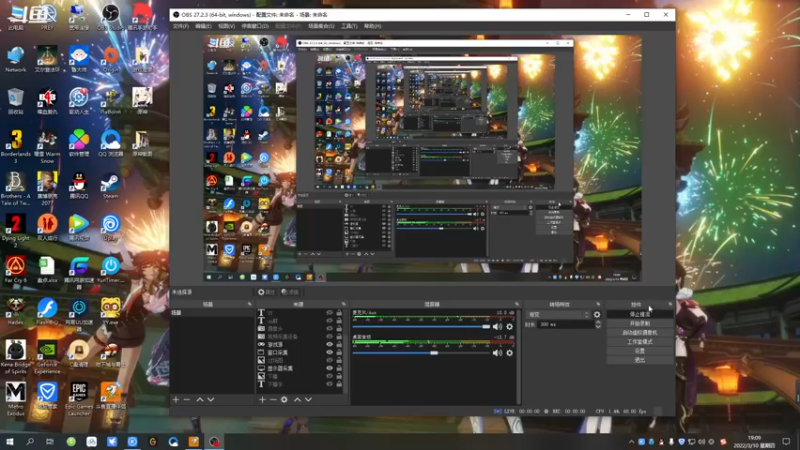Open the Origin desktop shortcut
The width and height of the screenshot is (800, 450).
[110, 59]
